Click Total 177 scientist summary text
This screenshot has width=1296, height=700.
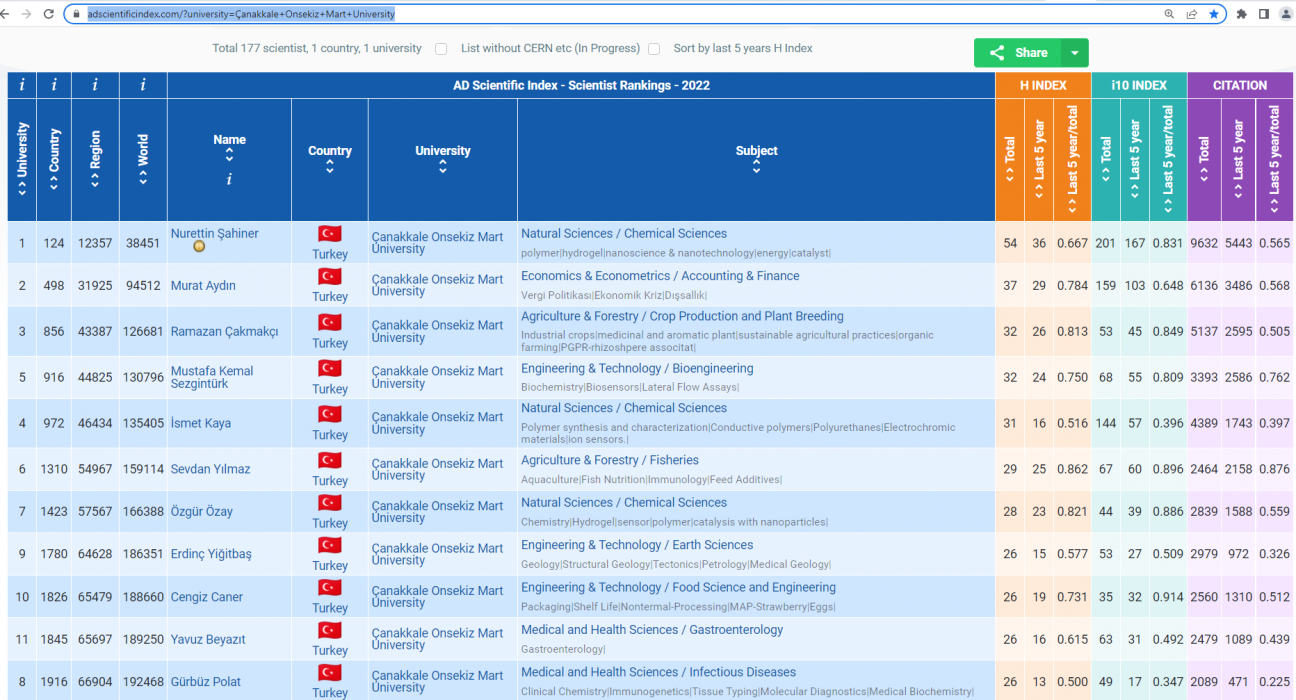click(x=317, y=49)
